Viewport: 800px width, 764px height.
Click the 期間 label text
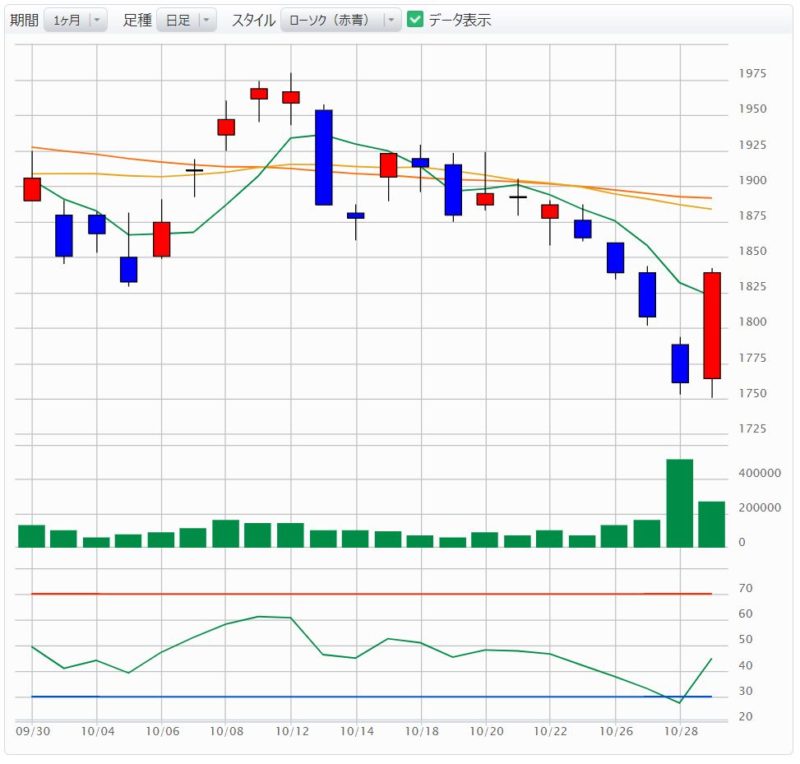pos(24,20)
